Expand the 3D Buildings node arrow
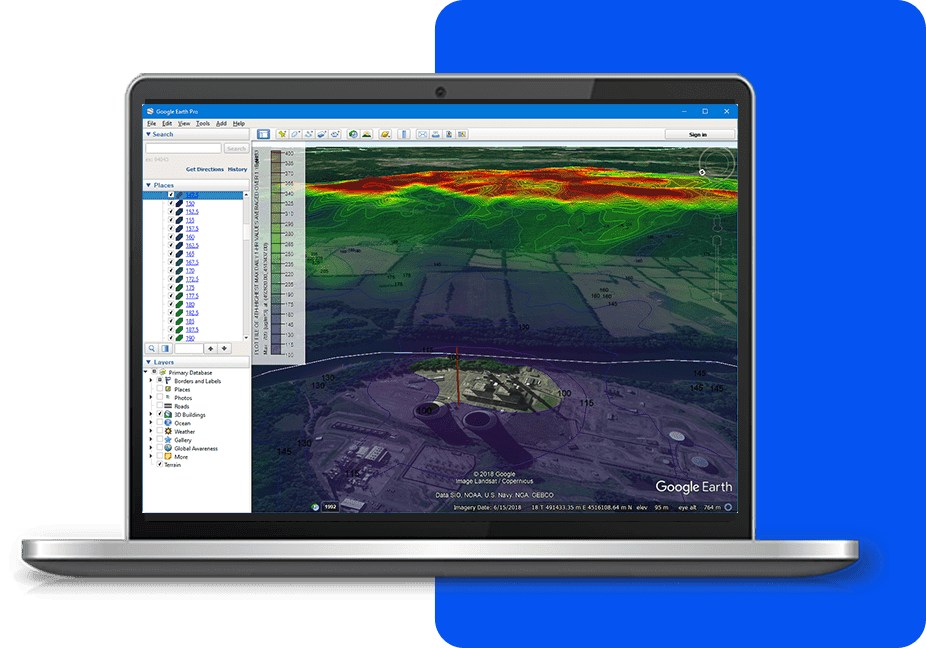Viewport: 926px width, 648px height. tap(151, 415)
